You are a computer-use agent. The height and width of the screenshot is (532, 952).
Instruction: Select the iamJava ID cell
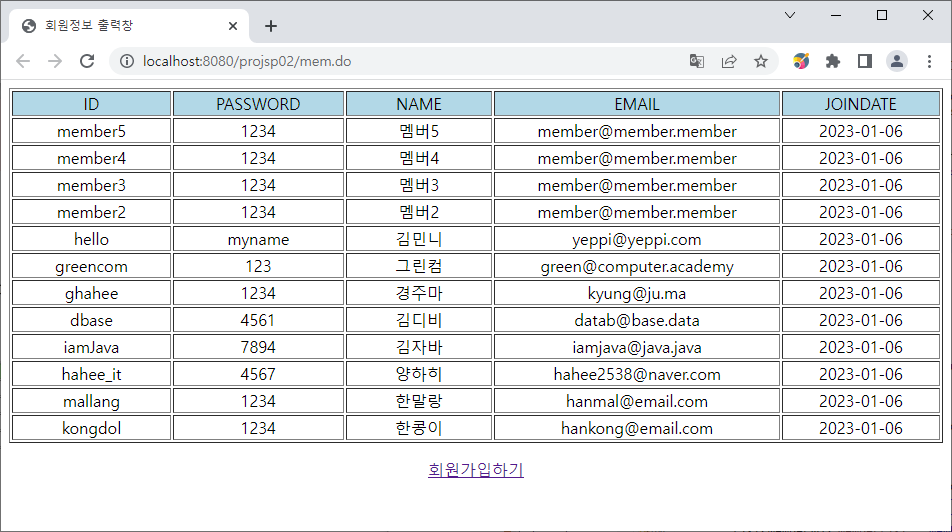[91, 347]
